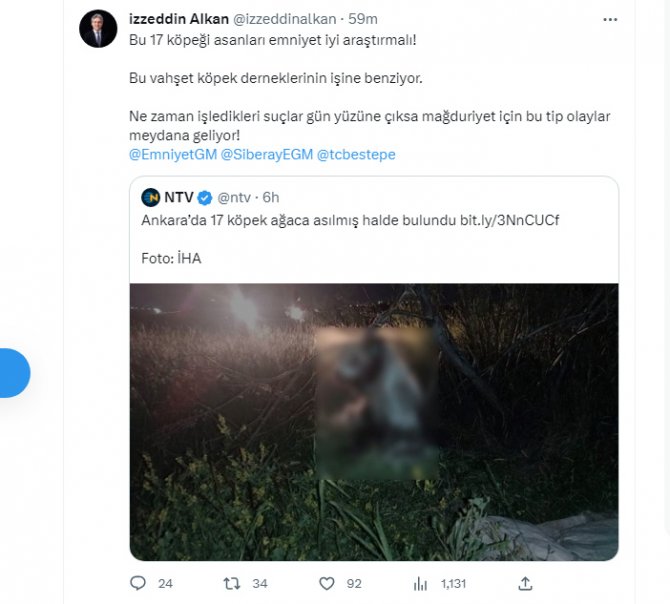Open the quoted tweet's blurred photo

pyautogui.click(x=373, y=420)
